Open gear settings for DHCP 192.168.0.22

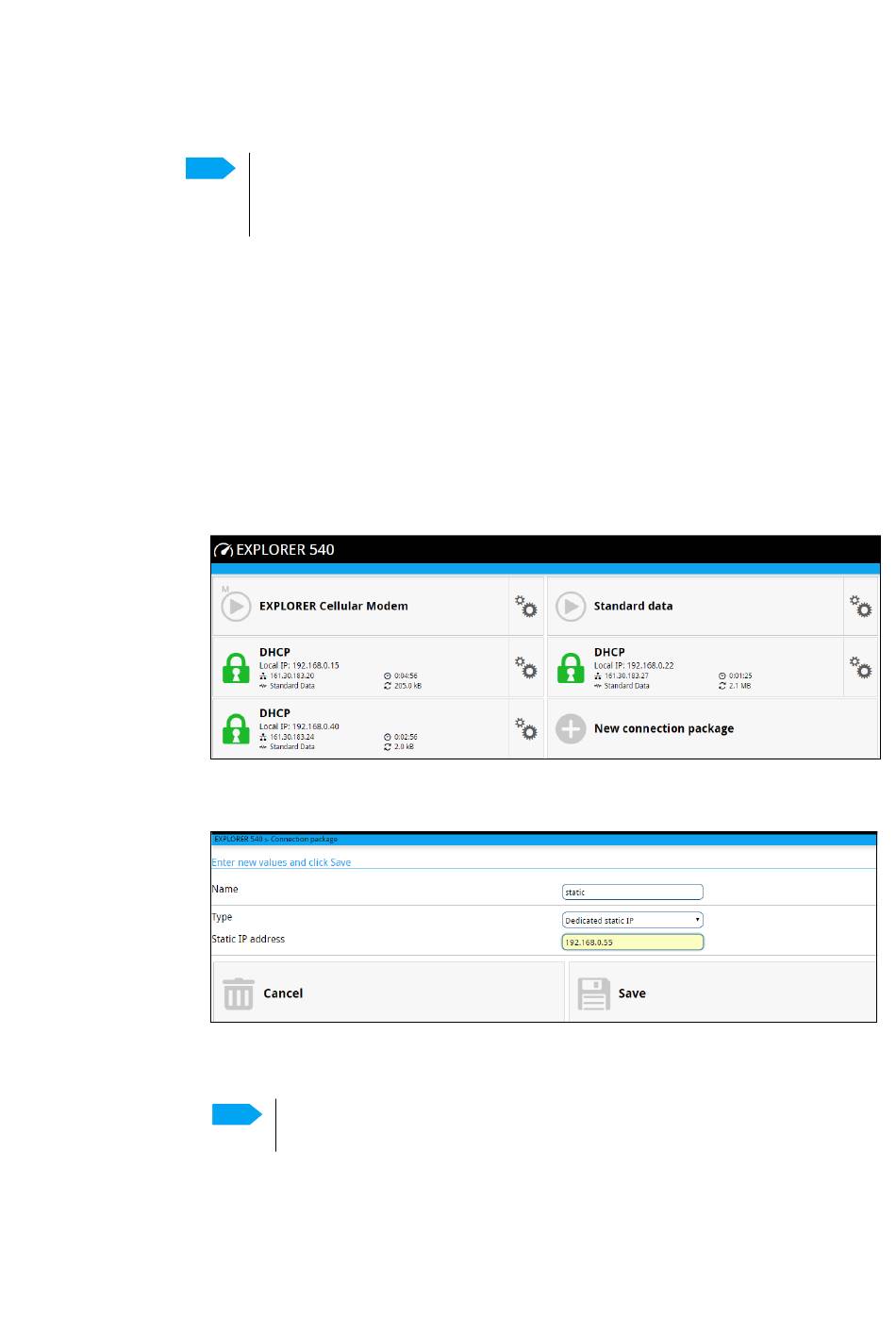861,667
